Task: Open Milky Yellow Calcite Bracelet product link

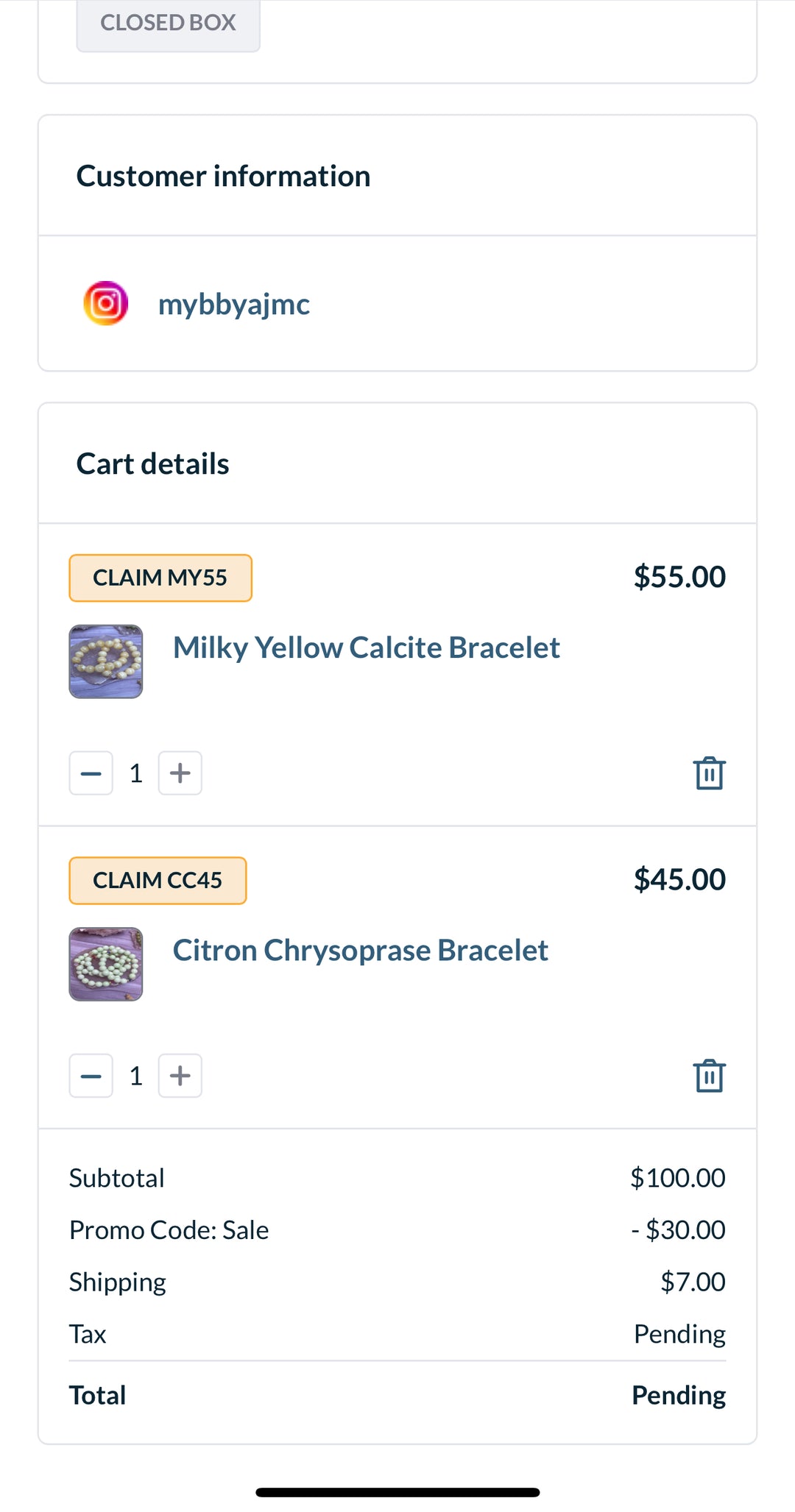Action: 367,647
